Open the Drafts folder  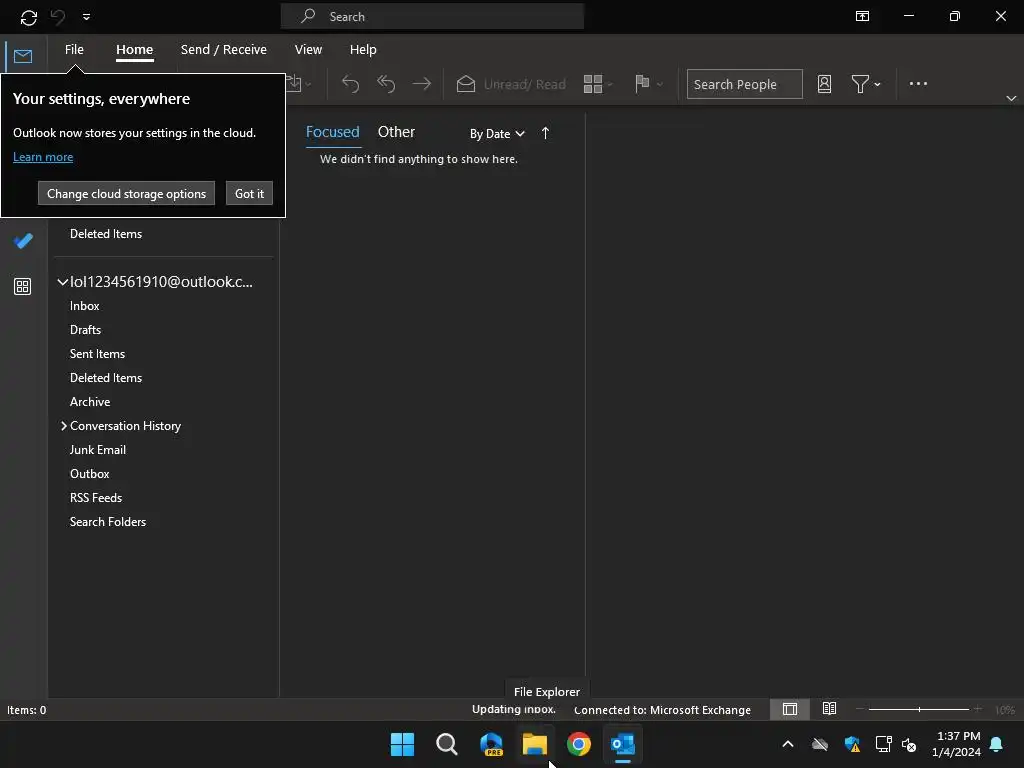pos(86,330)
